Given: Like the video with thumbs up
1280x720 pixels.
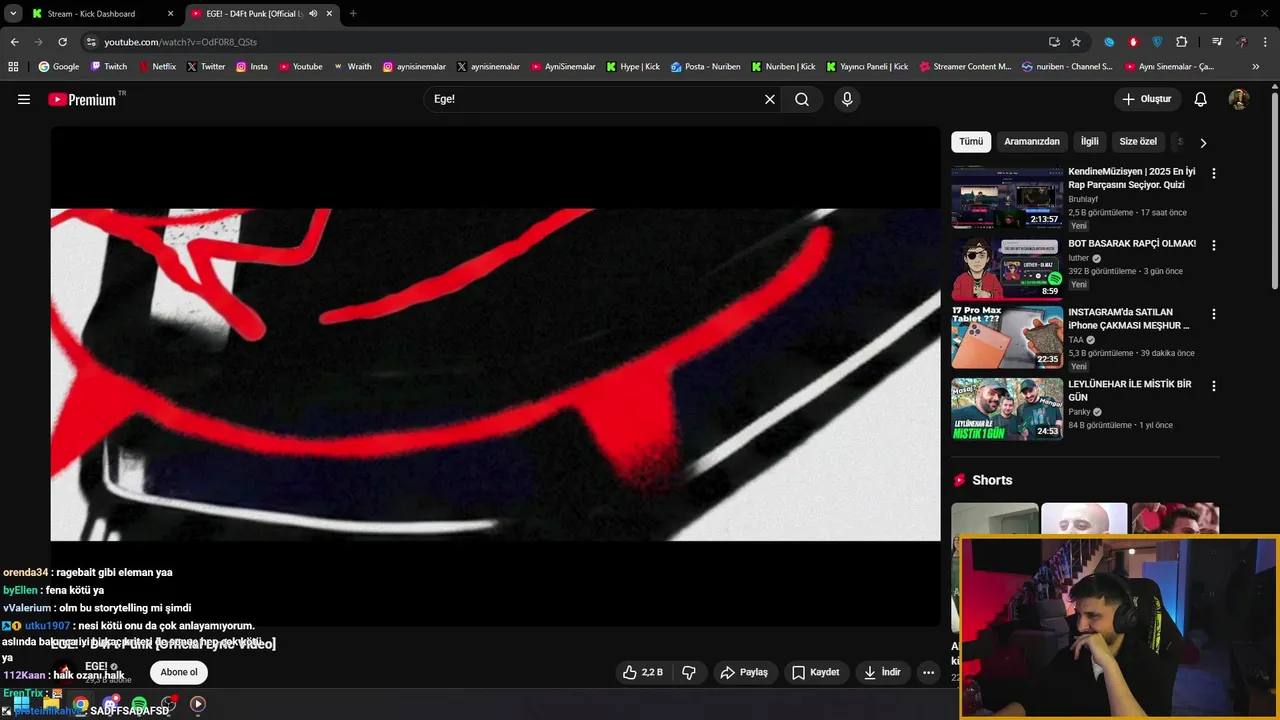Looking at the screenshot, I should coord(643,672).
